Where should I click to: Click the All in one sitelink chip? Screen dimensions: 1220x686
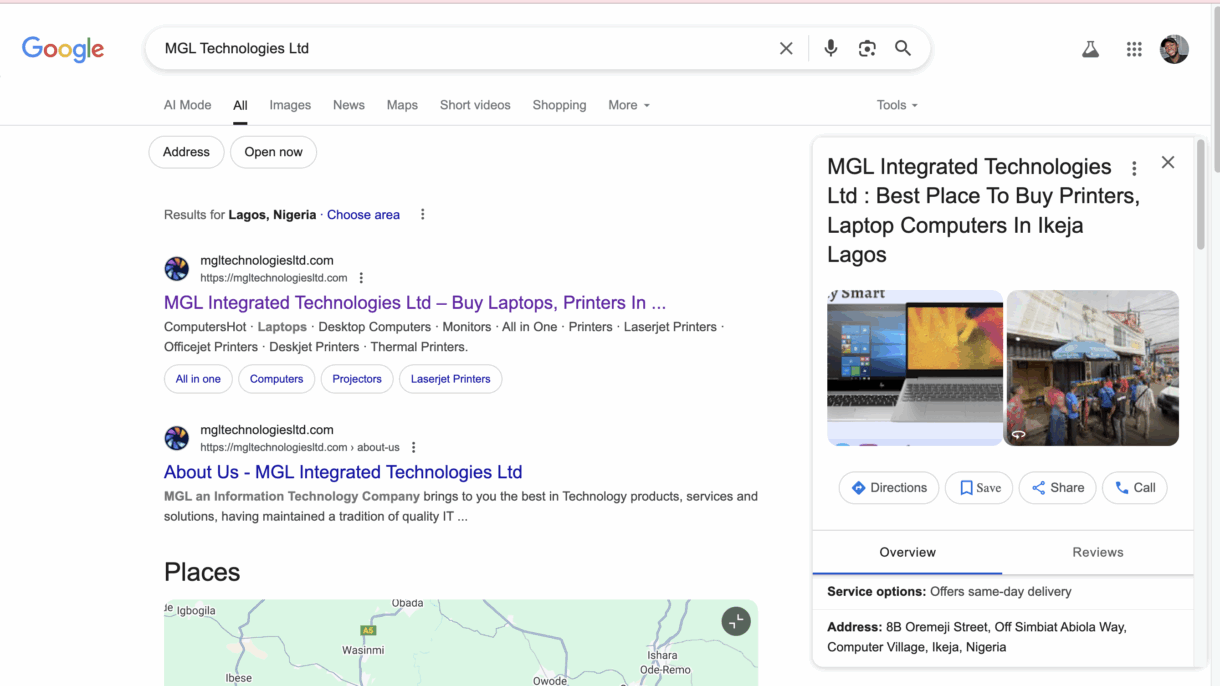198,379
